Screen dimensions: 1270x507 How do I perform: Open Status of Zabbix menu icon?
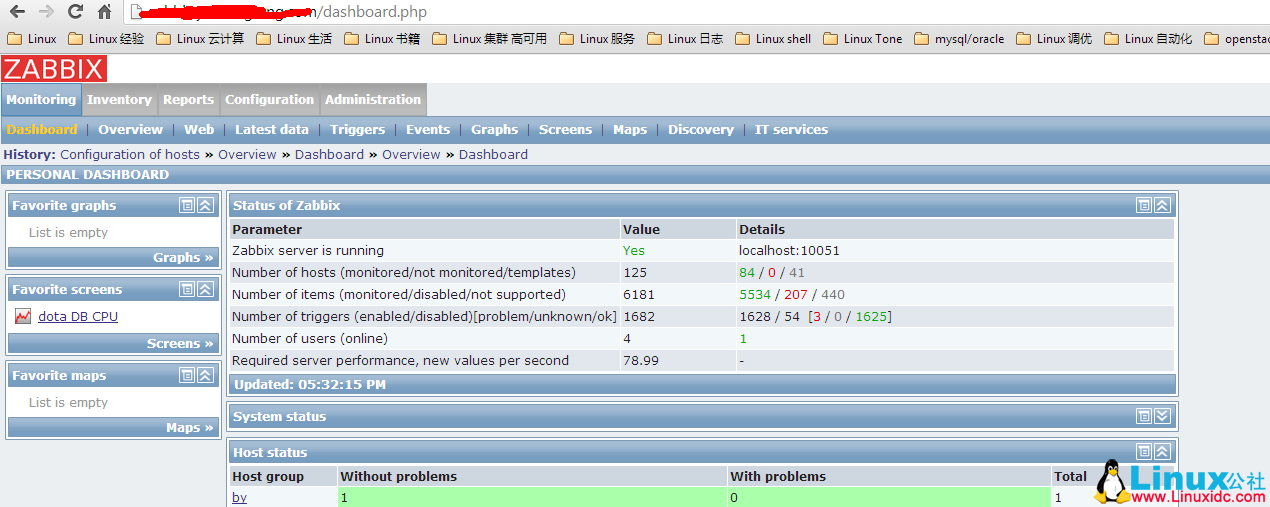tap(1144, 205)
